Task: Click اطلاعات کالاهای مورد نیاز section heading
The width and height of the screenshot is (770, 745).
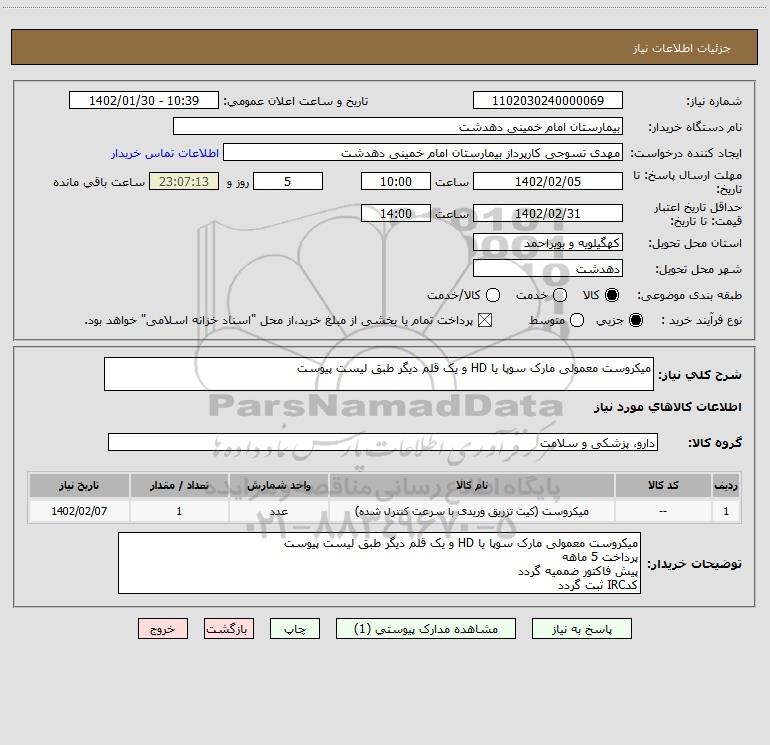Action: tap(667, 407)
